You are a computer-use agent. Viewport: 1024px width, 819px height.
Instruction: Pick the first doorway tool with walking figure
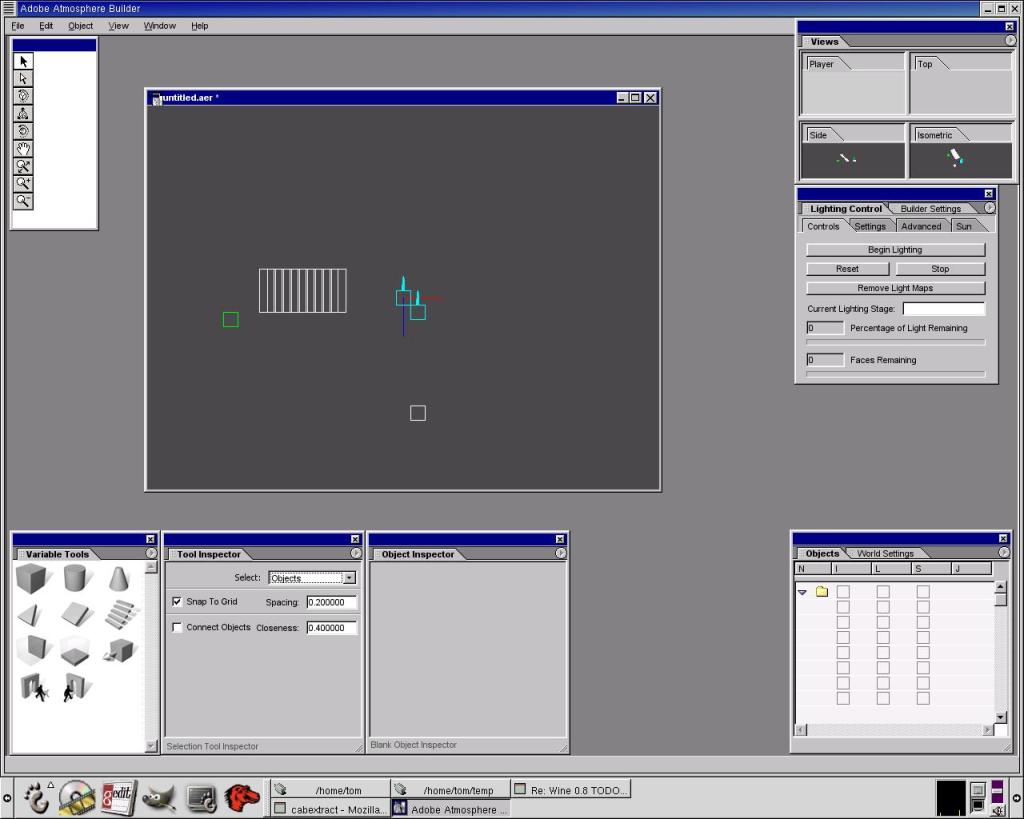point(34,687)
